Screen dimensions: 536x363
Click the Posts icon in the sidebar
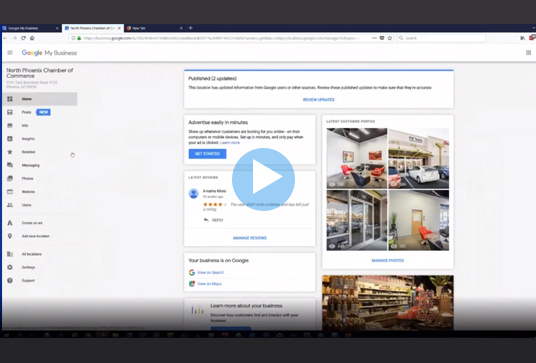[10, 112]
